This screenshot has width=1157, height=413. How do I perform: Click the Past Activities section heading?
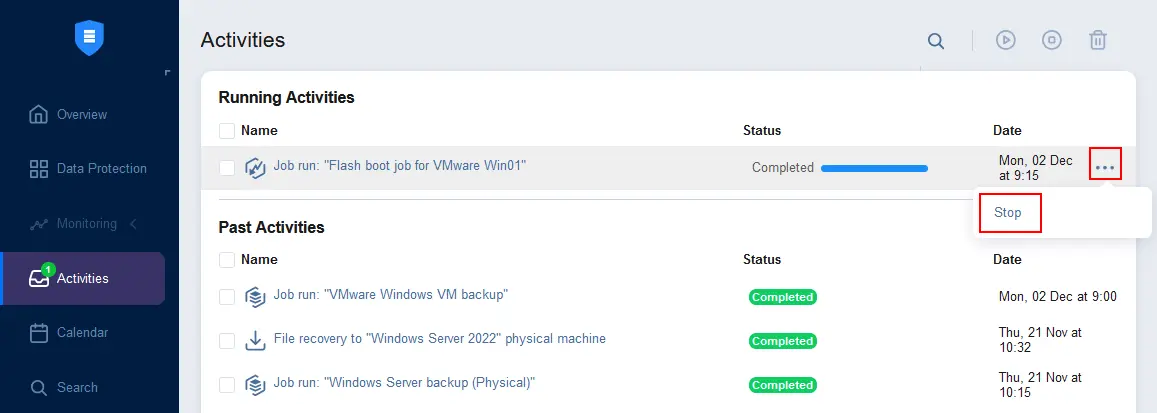tap(272, 227)
